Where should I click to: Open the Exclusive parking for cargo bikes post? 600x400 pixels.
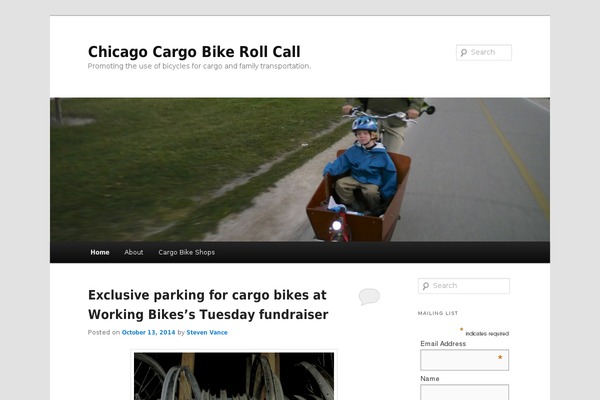coord(208,305)
